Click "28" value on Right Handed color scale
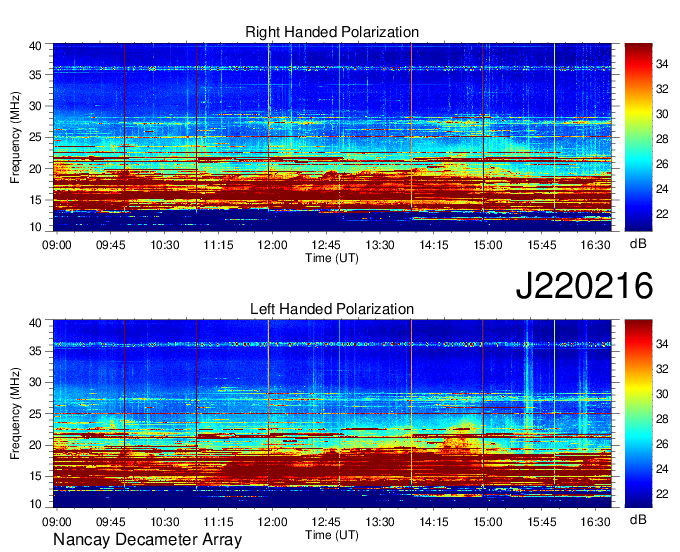Screen dimensions: 680x552 (x=662, y=139)
